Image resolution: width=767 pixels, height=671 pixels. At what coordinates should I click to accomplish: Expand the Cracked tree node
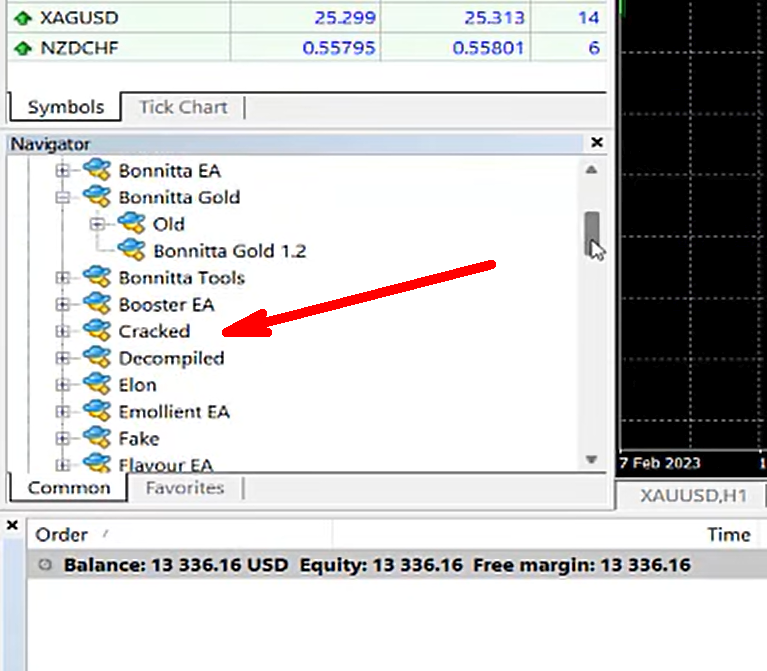point(63,332)
